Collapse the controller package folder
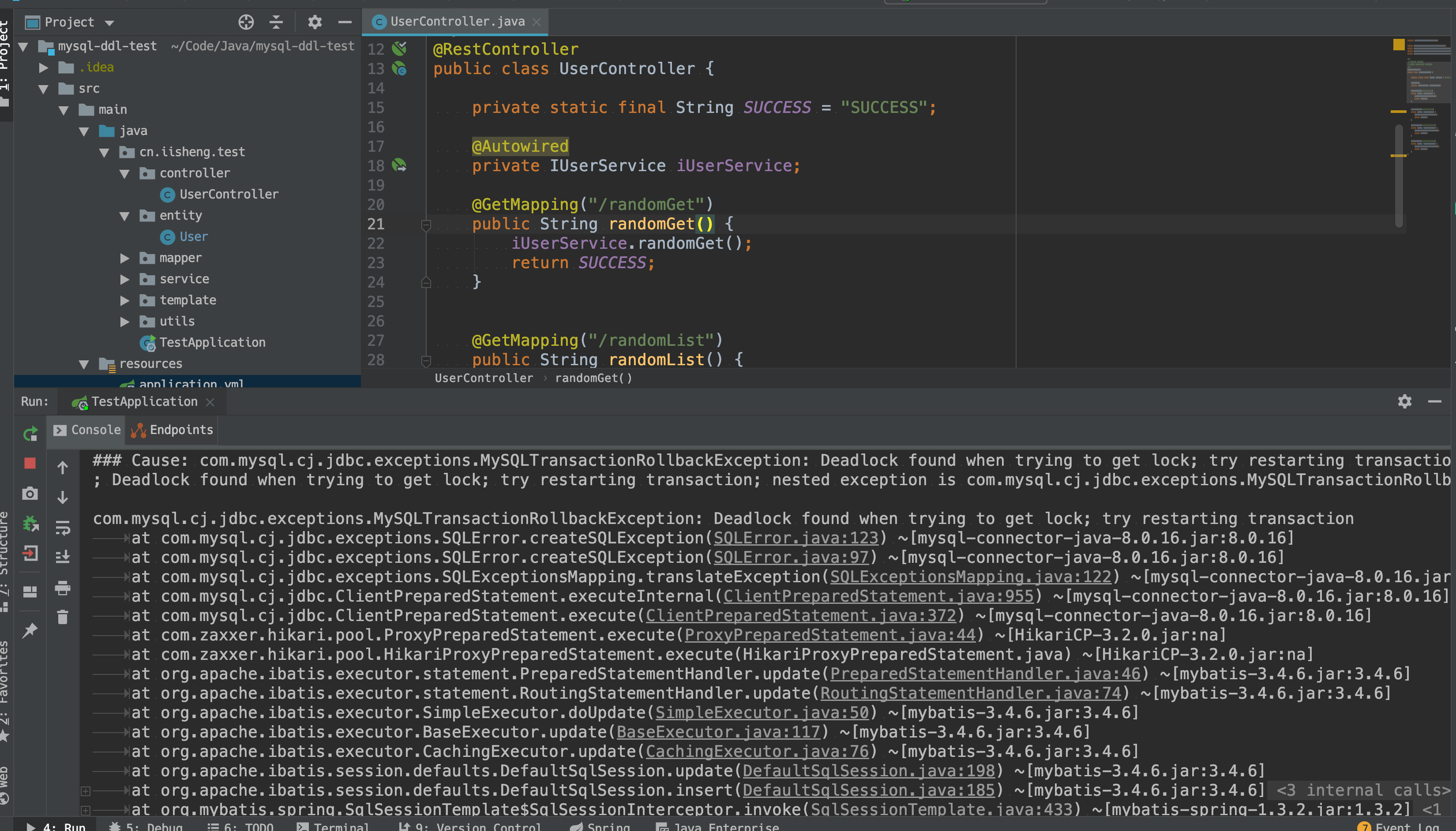This screenshot has width=1456, height=831. 124,173
